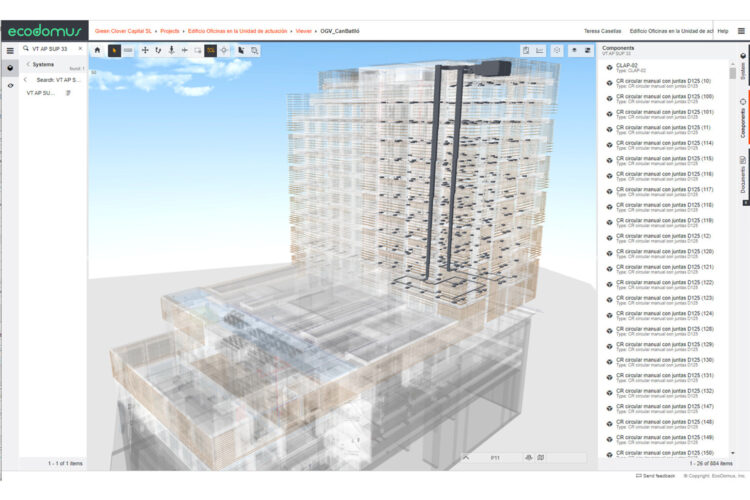Open the list icon beside VT AP SU...
750x500 pixels.
pos(68,93)
